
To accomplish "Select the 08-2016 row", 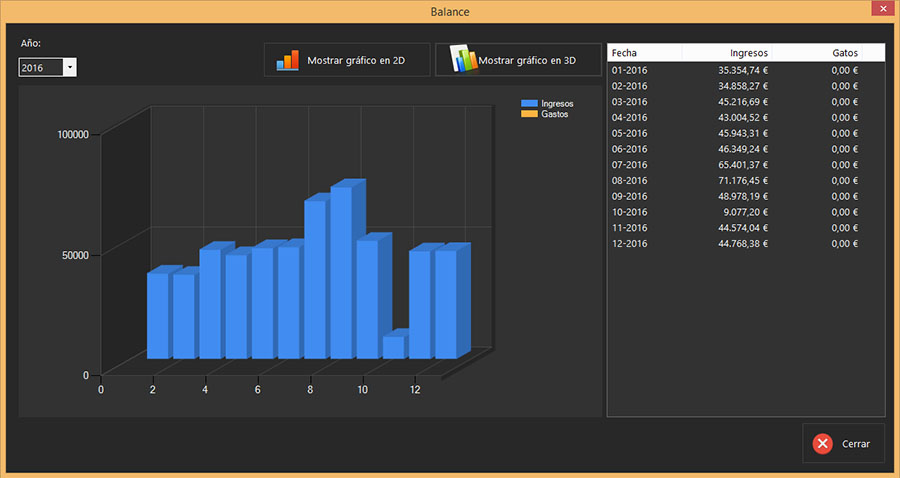I will 746,181.
